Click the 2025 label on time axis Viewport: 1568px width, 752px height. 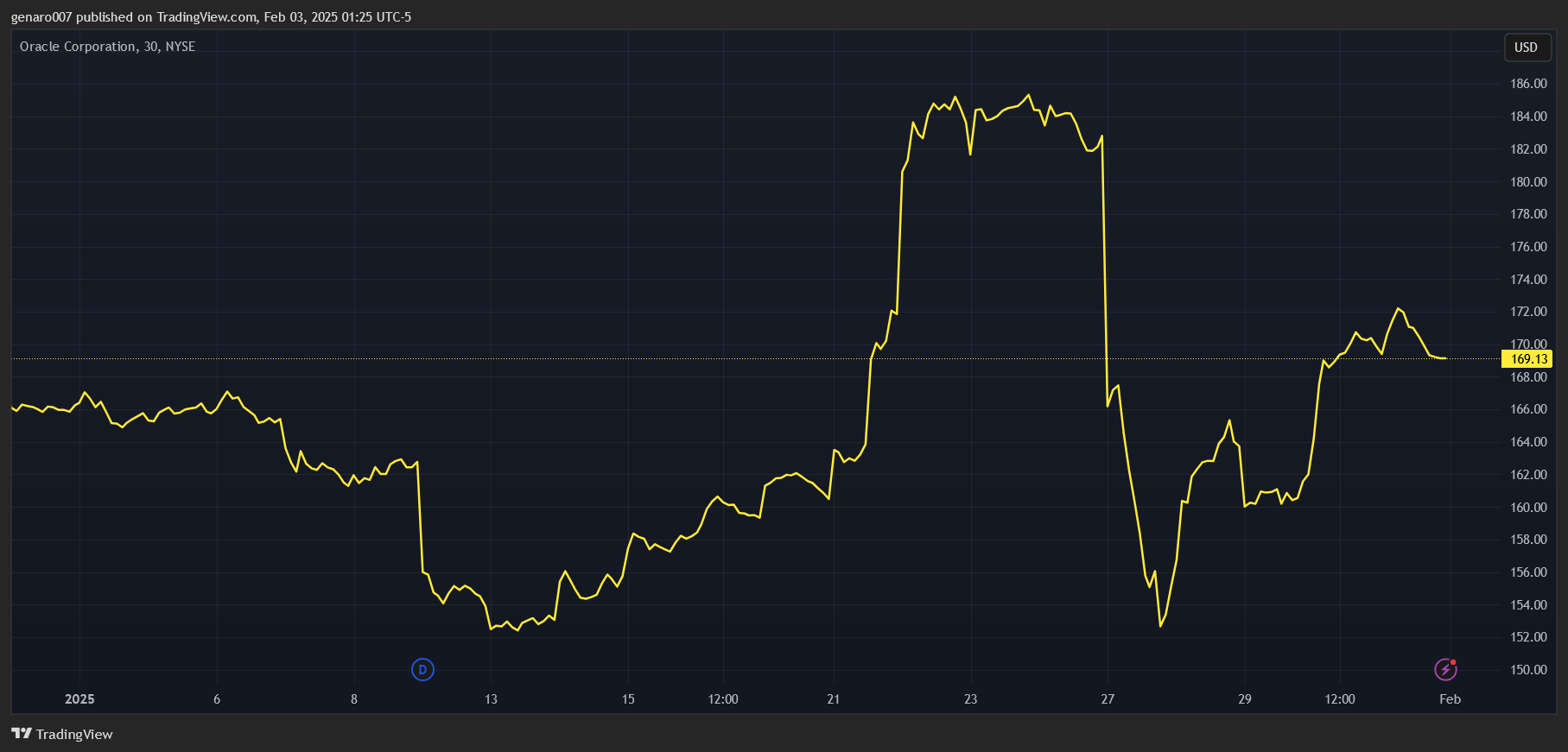tap(79, 699)
